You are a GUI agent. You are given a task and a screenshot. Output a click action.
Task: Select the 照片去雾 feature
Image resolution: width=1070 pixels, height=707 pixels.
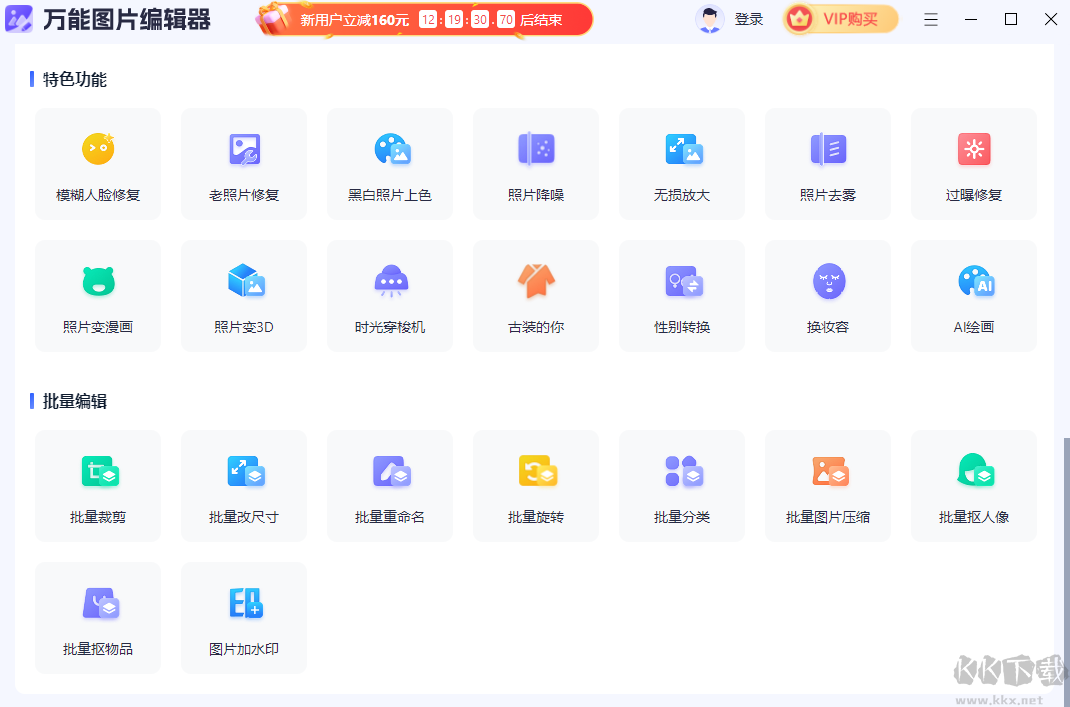pyautogui.click(x=827, y=164)
